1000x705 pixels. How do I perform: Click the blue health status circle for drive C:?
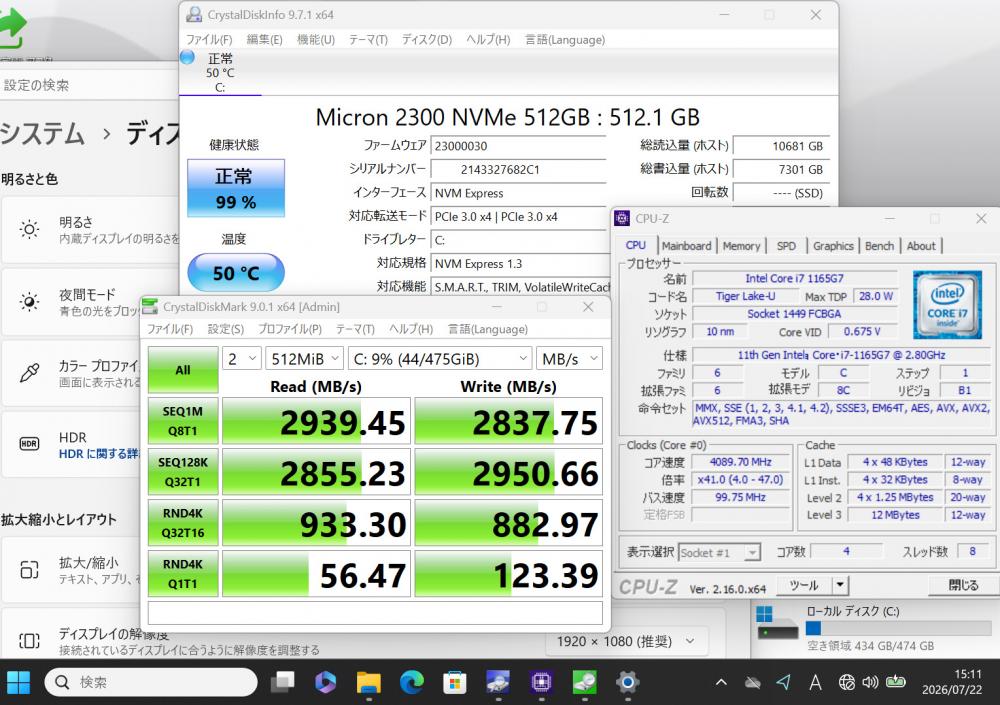188,57
